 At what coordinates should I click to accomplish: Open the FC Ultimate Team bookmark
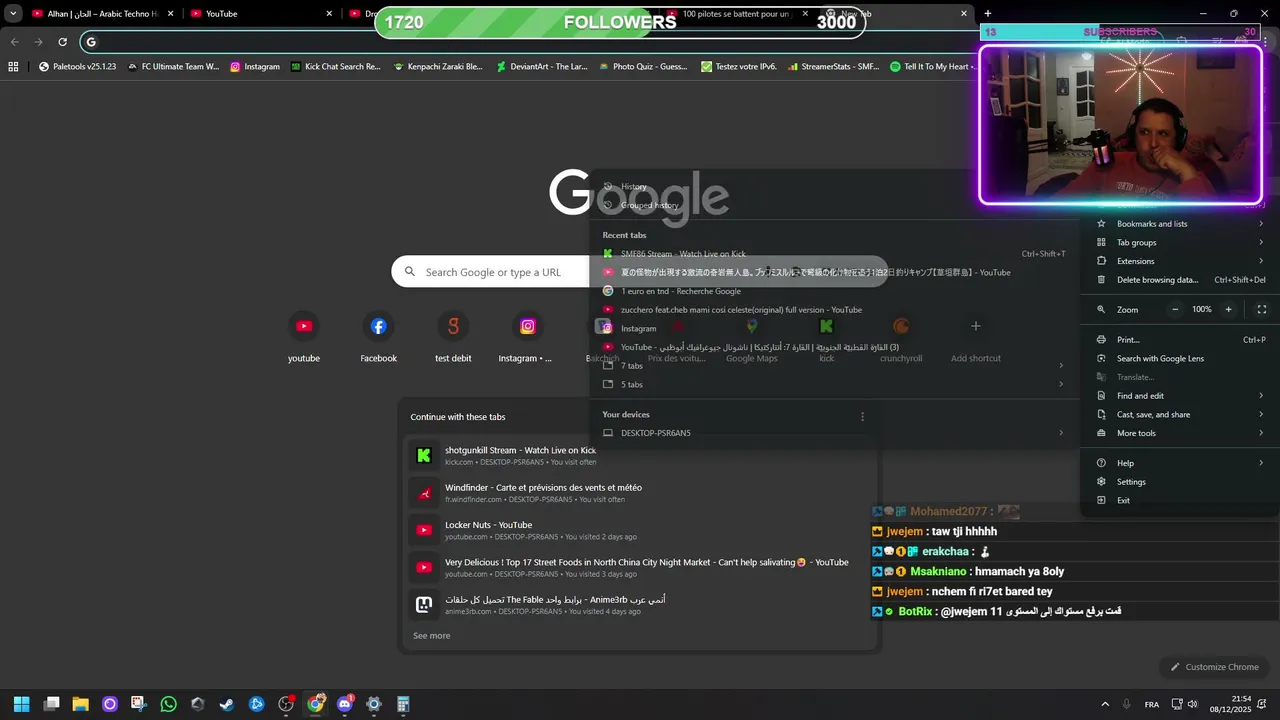point(172,67)
